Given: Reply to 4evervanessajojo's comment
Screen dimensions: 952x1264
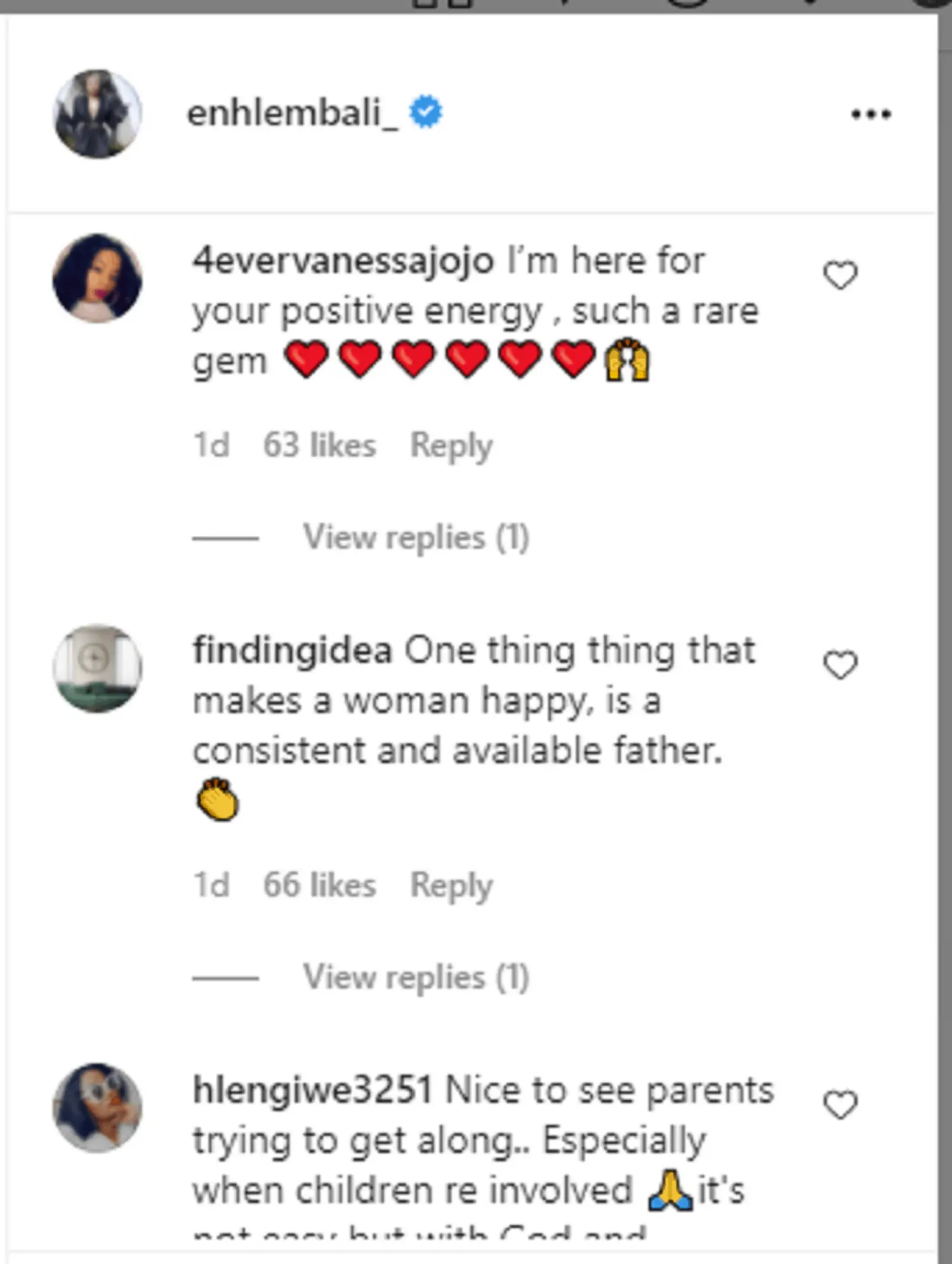Looking at the screenshot, I should [451, 445].
